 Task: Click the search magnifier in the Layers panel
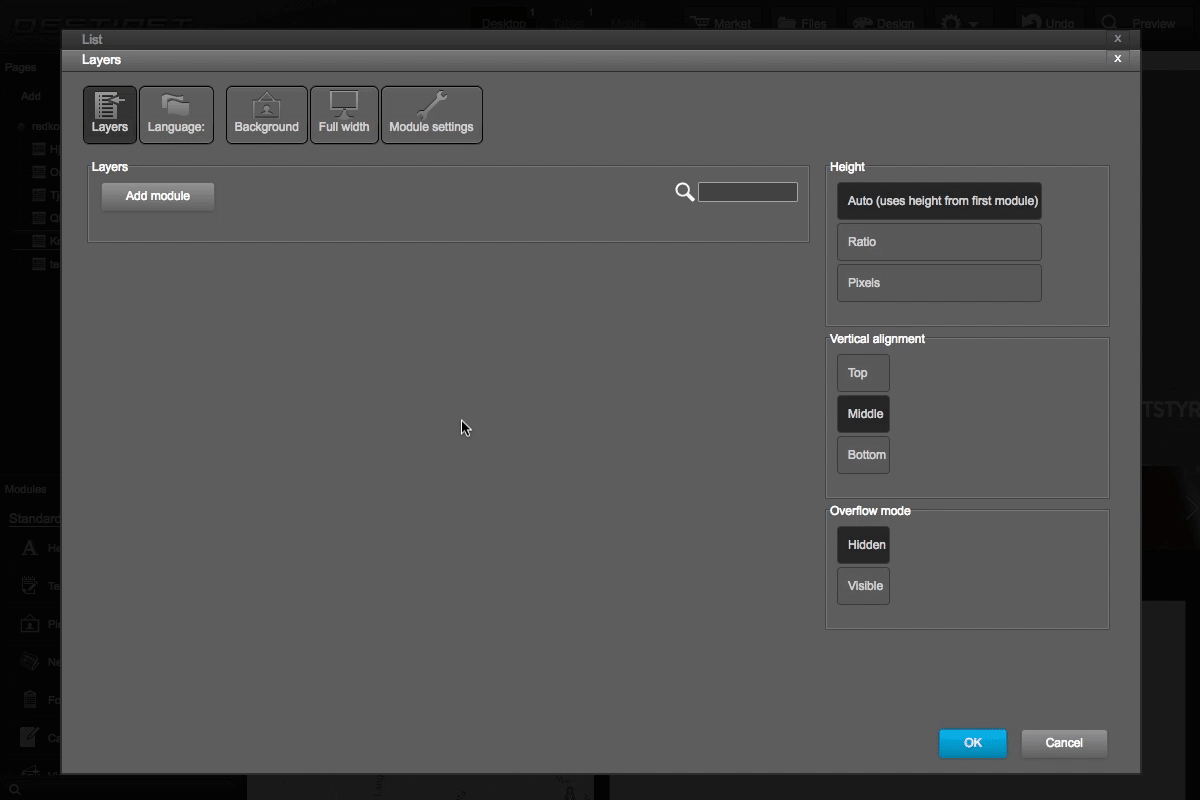pyautogui.click(x=685, y=191)
